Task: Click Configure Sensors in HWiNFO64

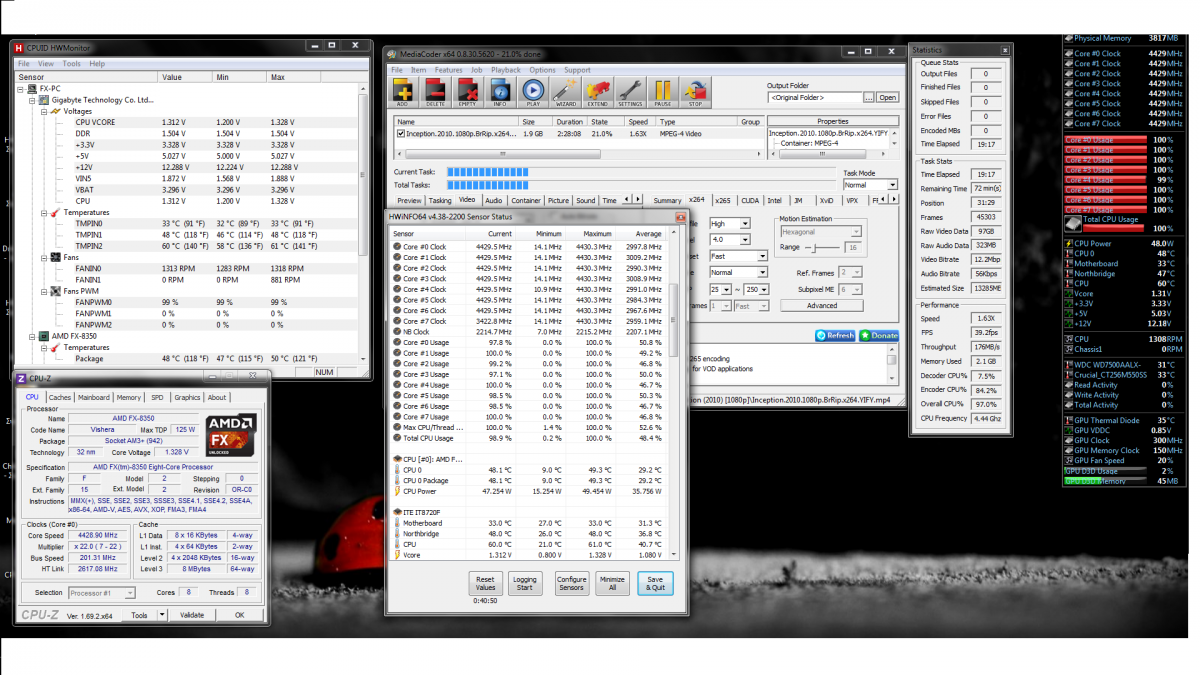Action: pyautogui.click(x=572, y=583)
